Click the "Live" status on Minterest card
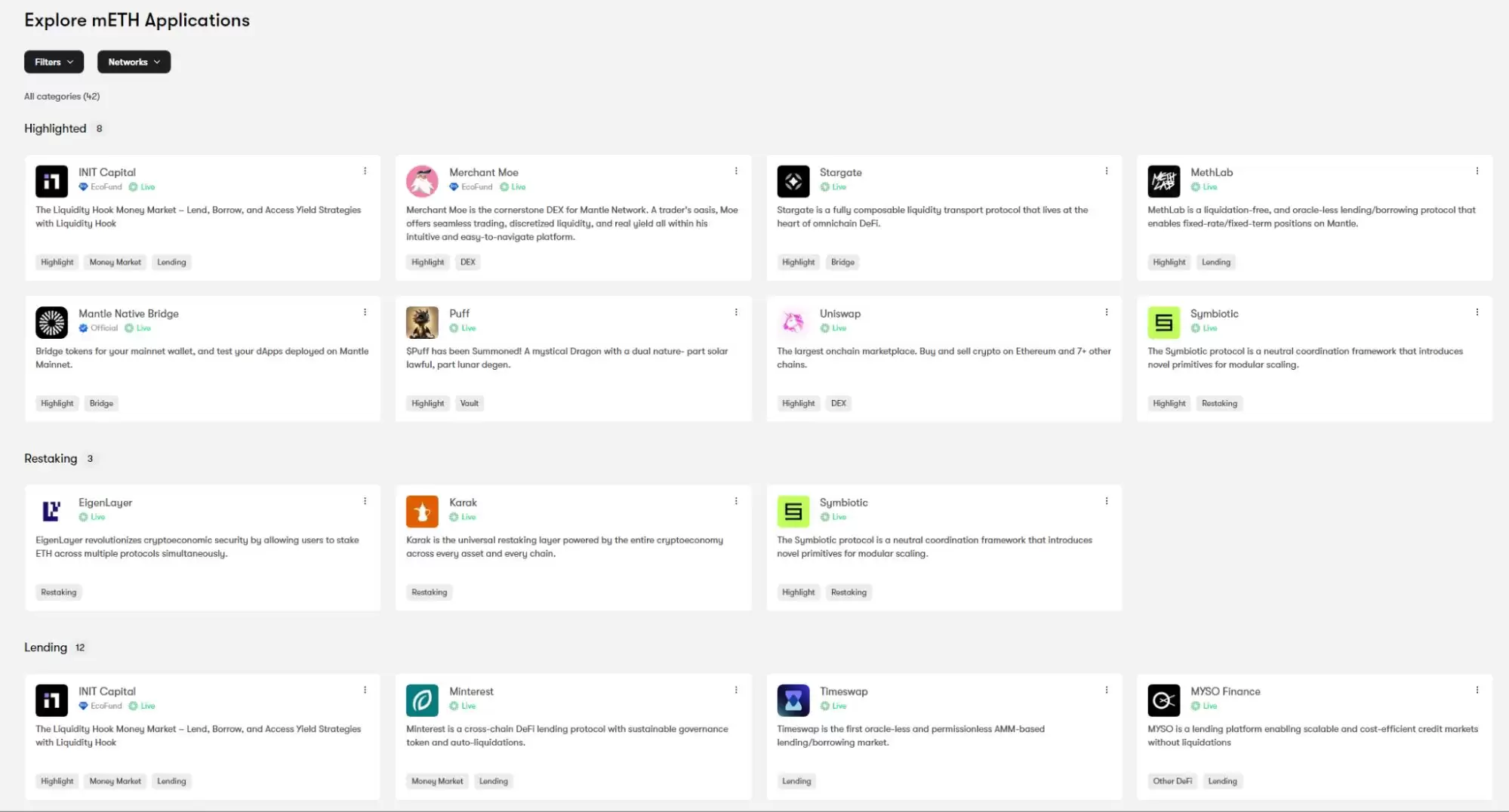Viewport: 1509px width, 812px height. click(463, 706)
